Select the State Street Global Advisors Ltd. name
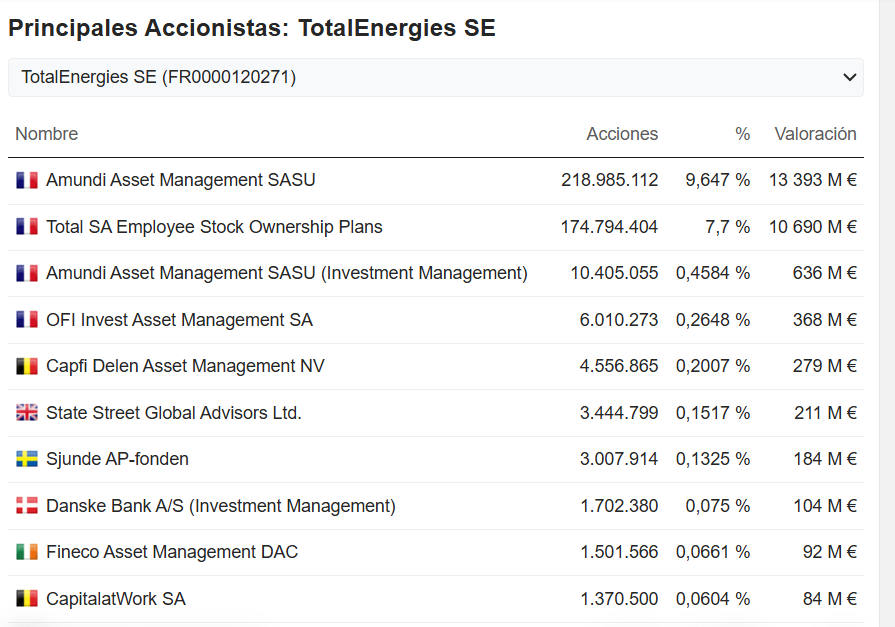Viewport: 895px width, 627px height. point(173,413)
